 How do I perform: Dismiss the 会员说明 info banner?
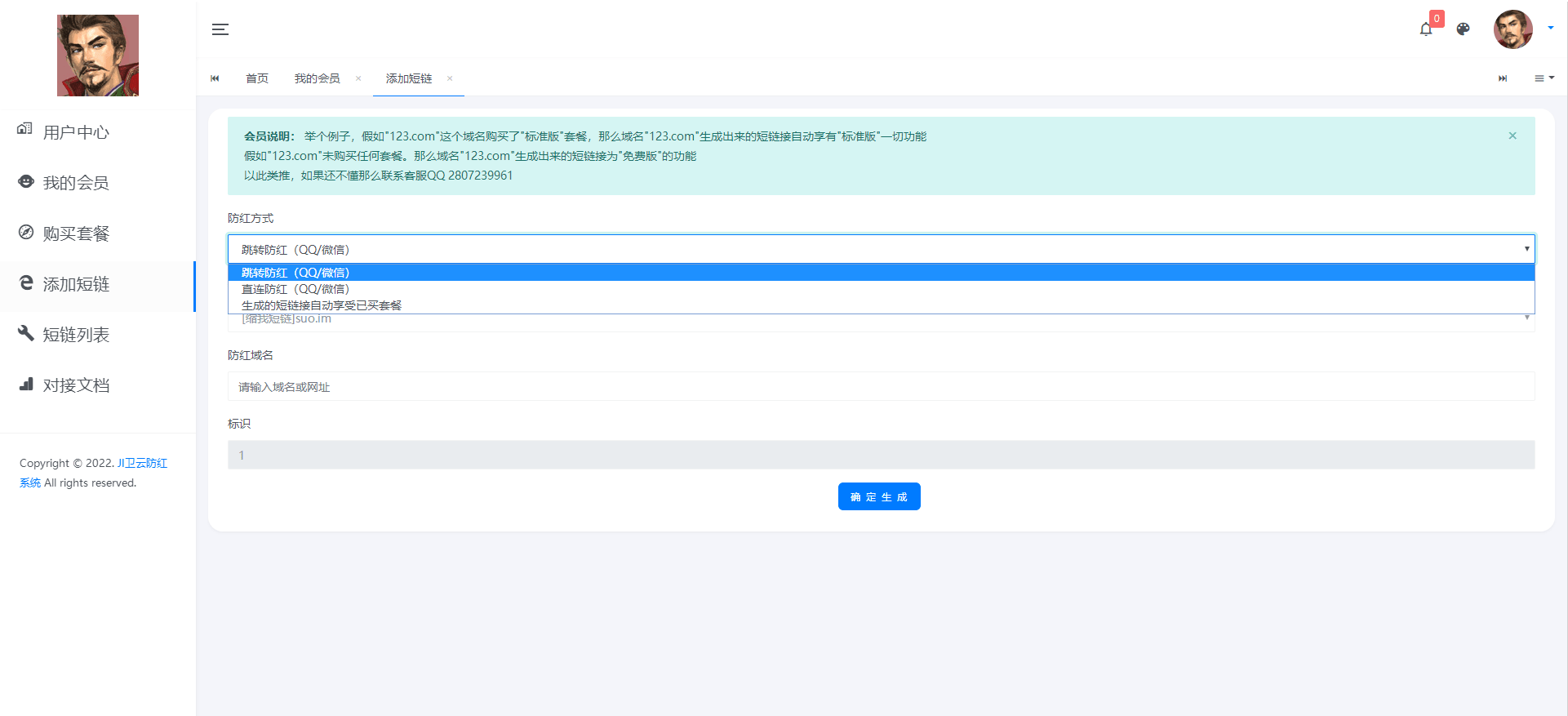click(1512, 136)
